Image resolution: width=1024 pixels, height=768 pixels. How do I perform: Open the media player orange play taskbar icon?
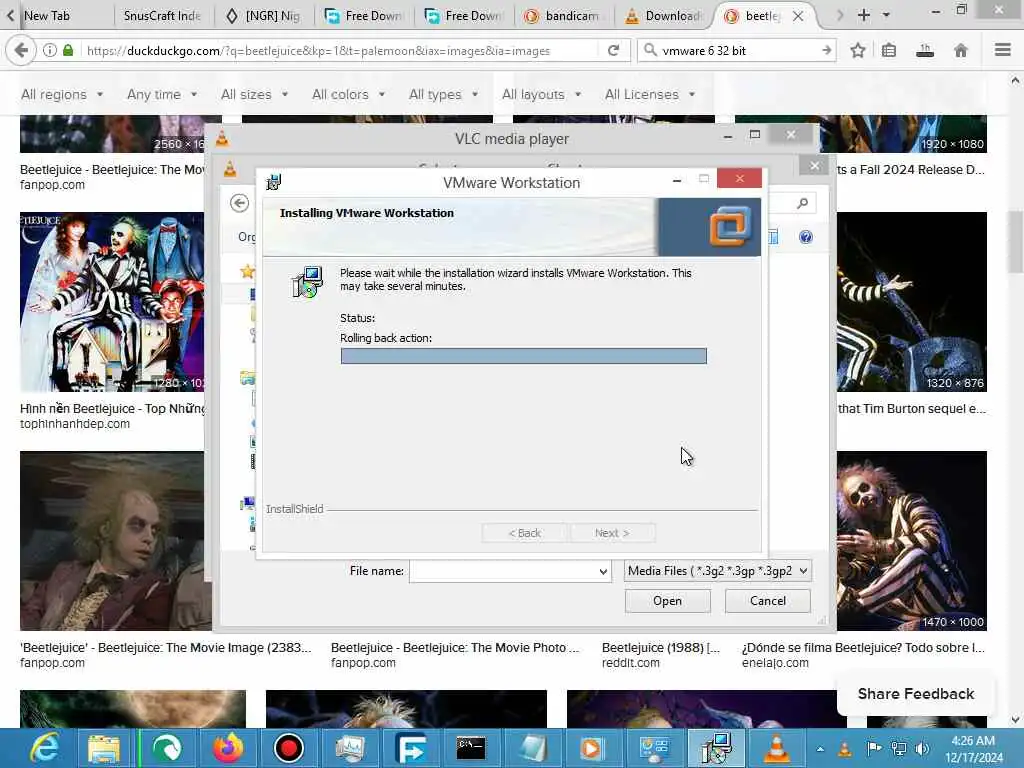593,748
